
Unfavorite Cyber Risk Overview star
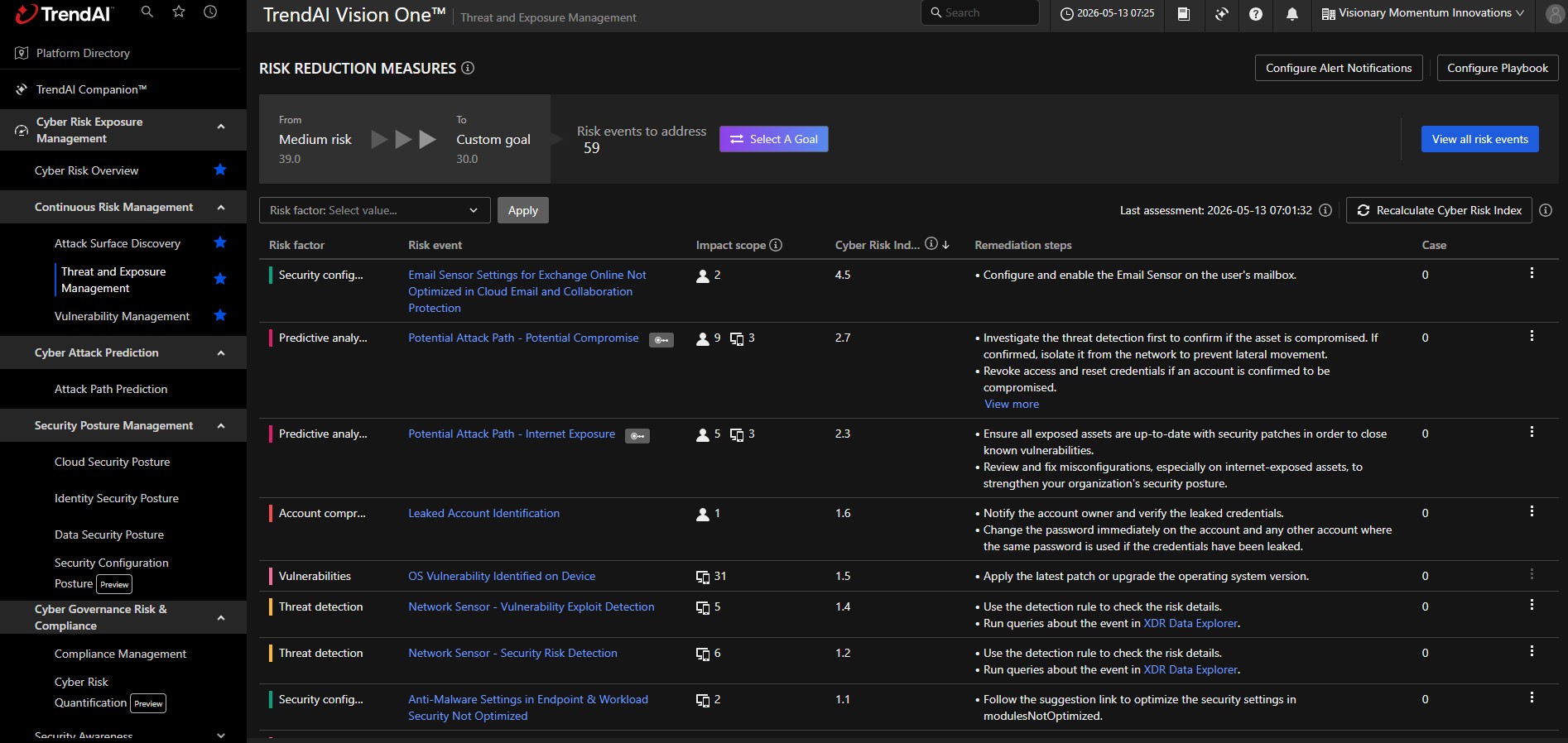coord(220,170)
